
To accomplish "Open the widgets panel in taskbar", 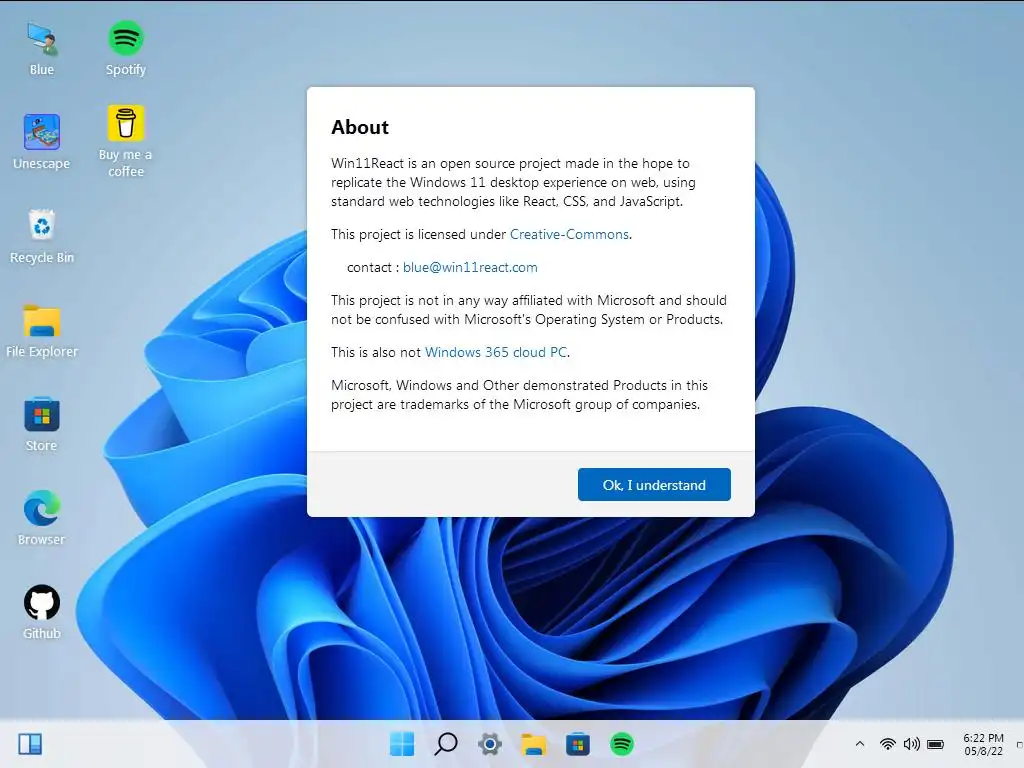I will click(30, 744).
